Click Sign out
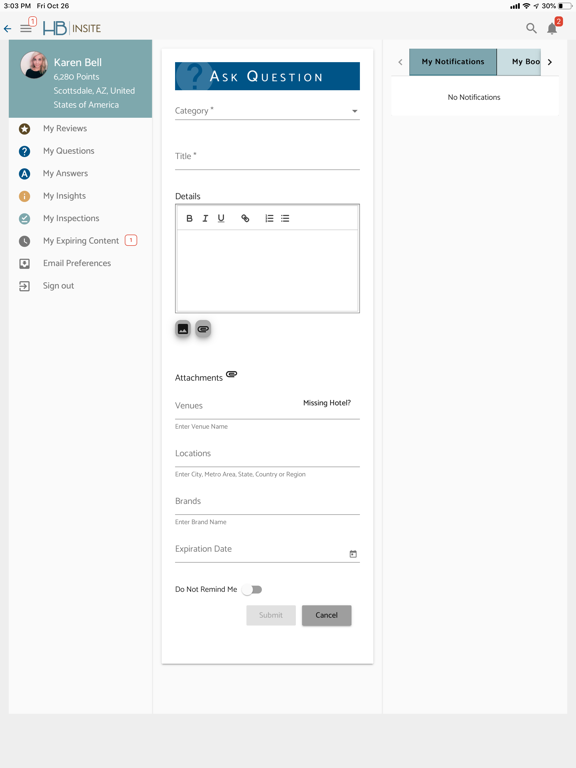Image resolution: width=576 pixels, height=768 pixels. (58, 286)
